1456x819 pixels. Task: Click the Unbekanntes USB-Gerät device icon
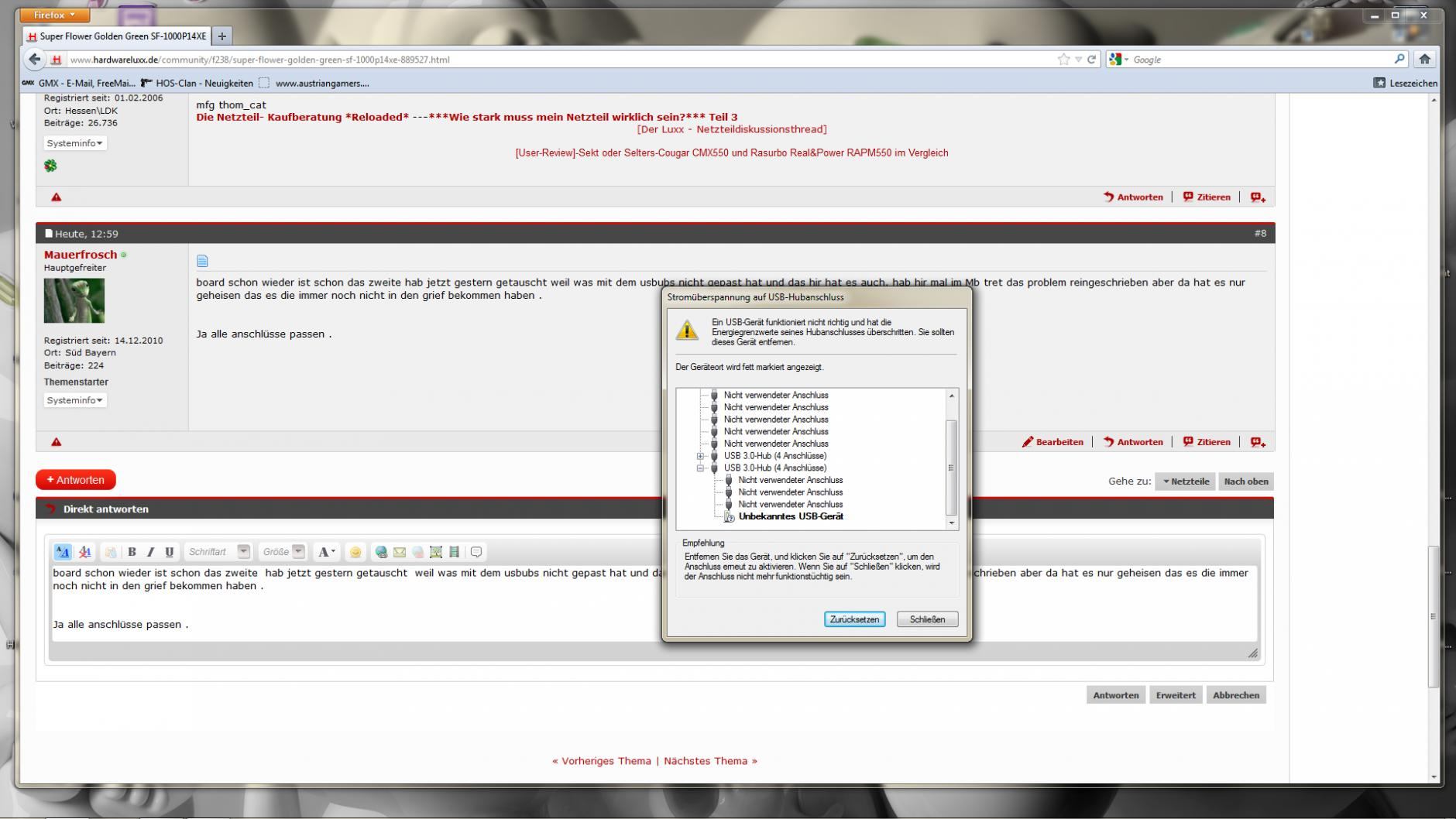[729, 517]
